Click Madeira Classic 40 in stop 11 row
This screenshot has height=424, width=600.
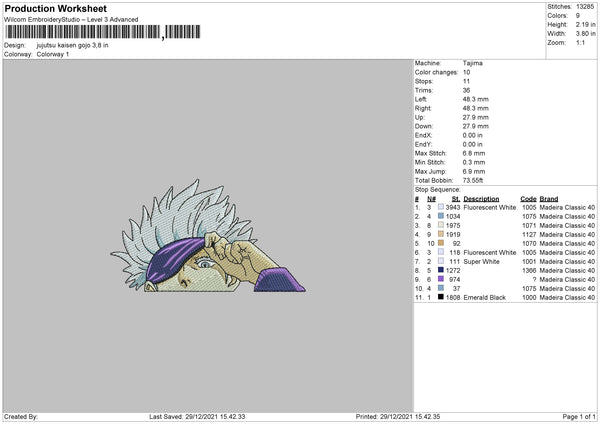pos(567,297)
